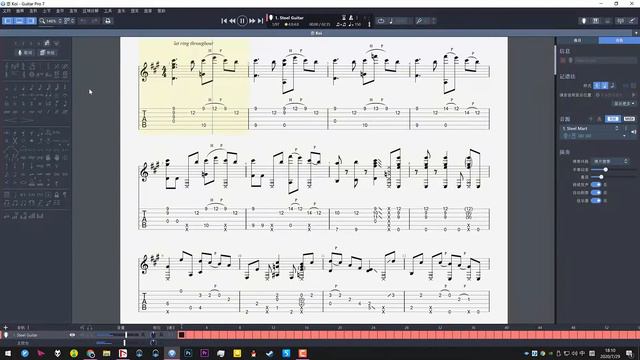Click the speaker icon beside Steel Mart

coord(633,132)
